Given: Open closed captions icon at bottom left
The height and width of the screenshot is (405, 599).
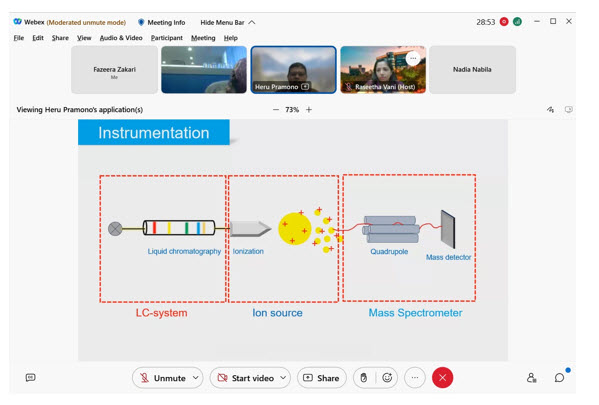Looking at the screenshot, I should [x=31, y=377].
